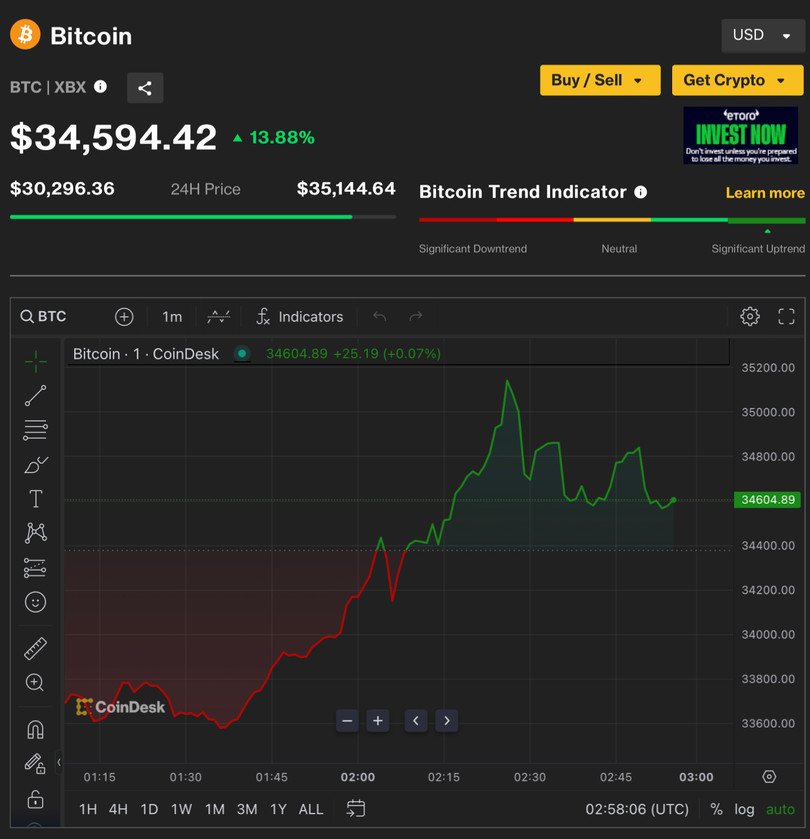Viewport: 810px width, 839px height.
Task: Expand the Get Crypto dropdown
Action: (x=735, y=80)
